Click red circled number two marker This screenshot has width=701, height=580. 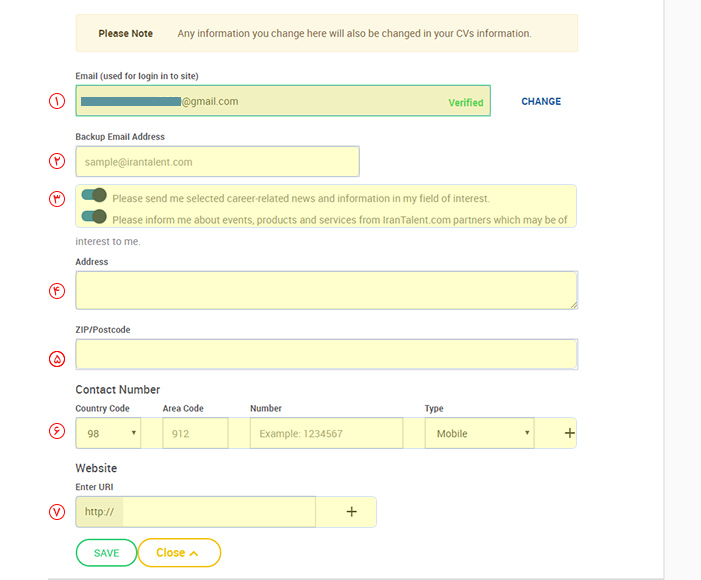tap(57, 161)
